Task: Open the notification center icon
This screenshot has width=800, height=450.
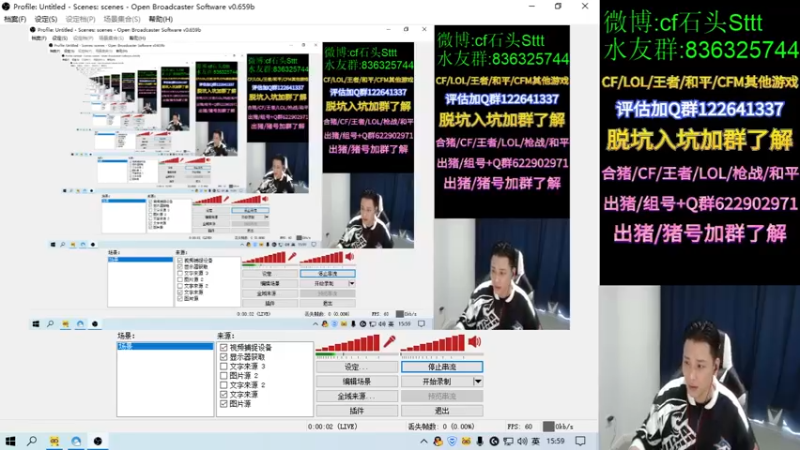Action: [x=581, y=441]
